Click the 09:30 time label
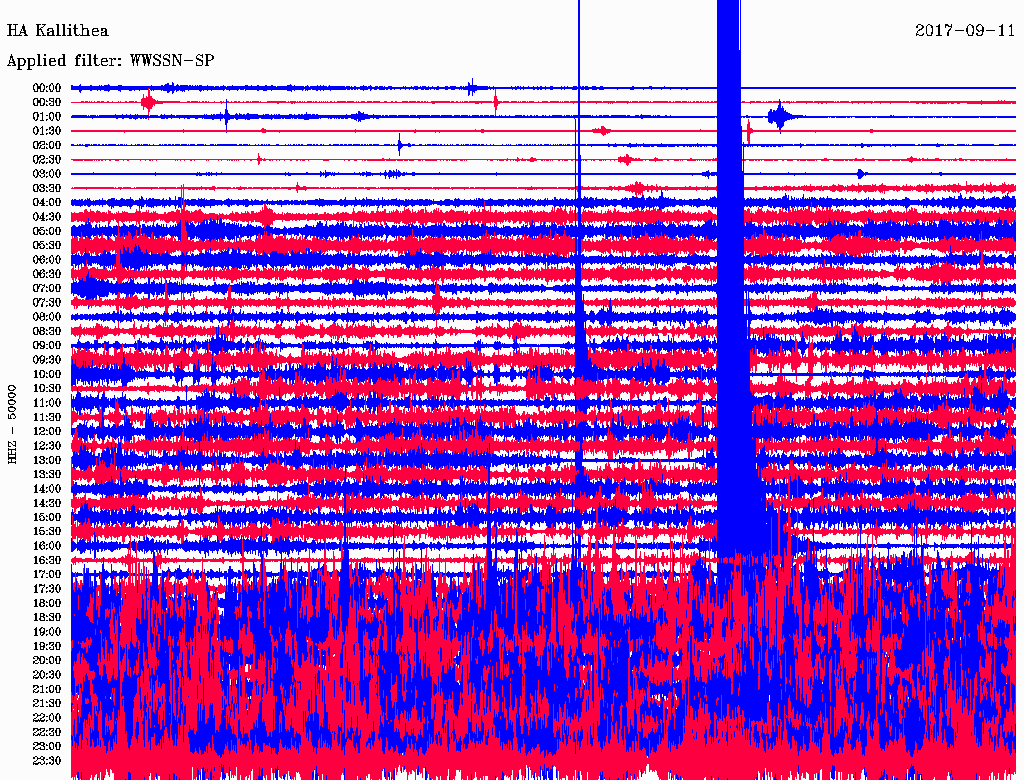The height and width of the screenshot is (780, 1024). [47, 360]
